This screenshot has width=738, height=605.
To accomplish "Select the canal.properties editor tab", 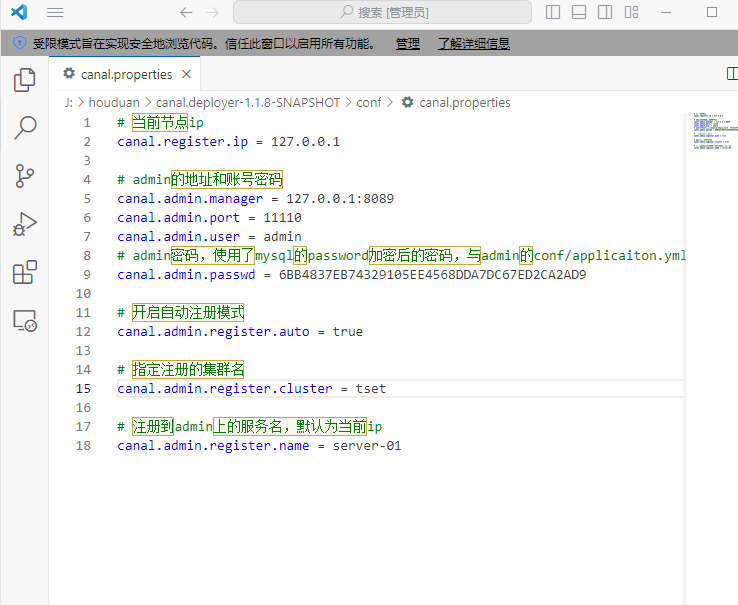I will [x=126, y=74].
